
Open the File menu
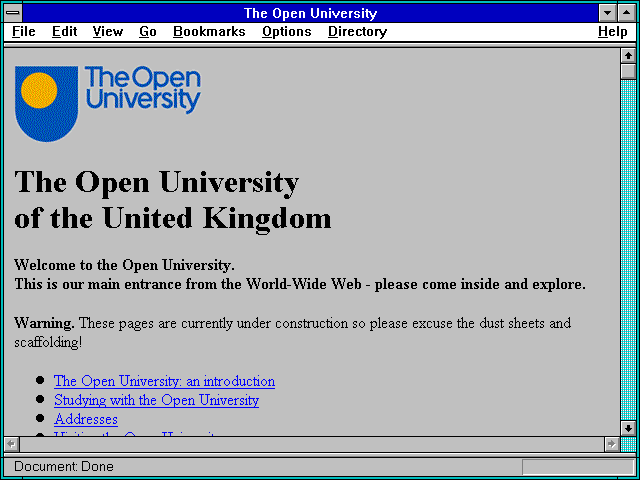coord(24,32)
